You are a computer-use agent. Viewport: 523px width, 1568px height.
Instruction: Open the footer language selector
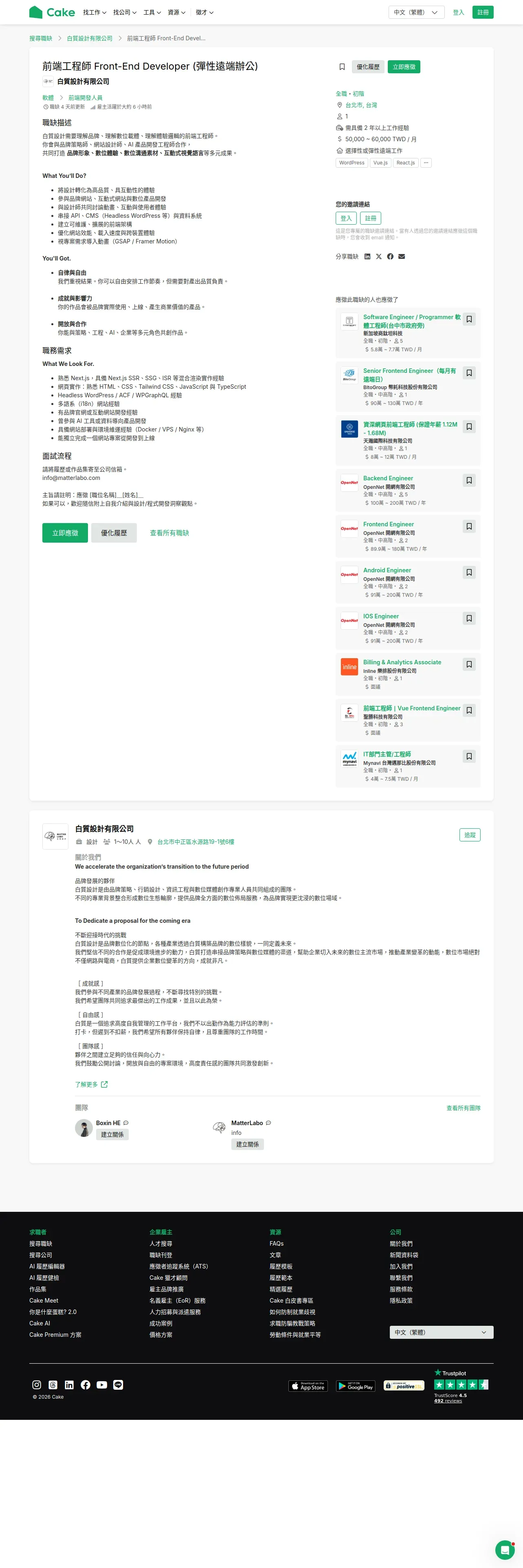tap(442, 1332)
